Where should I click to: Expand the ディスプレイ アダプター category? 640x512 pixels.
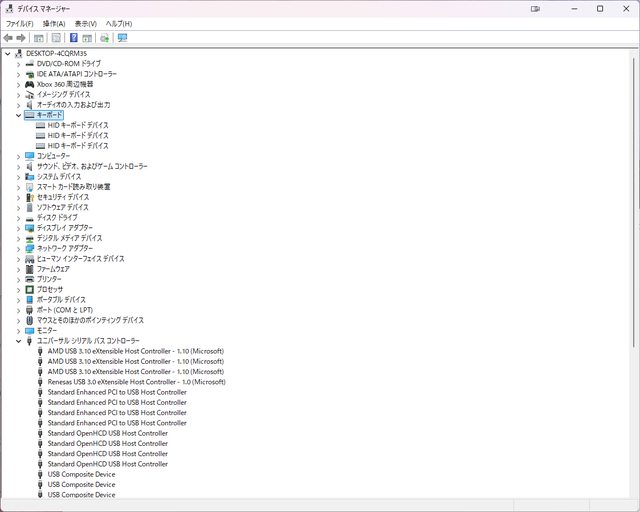pyautogui.click(x=18, y=228)
